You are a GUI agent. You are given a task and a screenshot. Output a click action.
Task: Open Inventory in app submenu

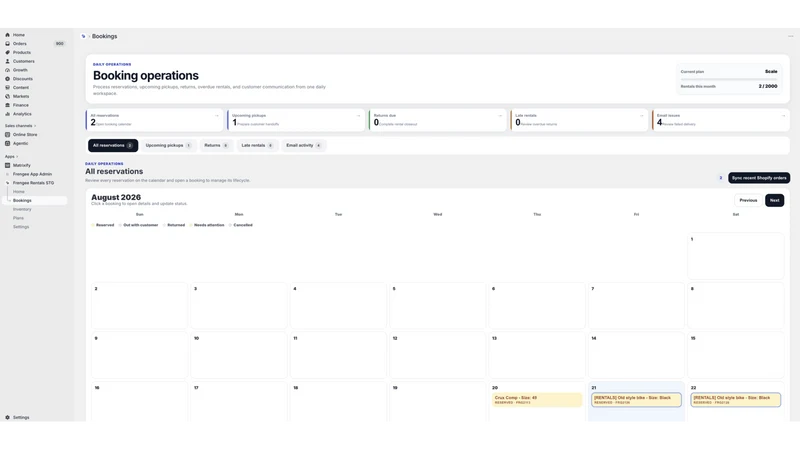pos(22,209)
